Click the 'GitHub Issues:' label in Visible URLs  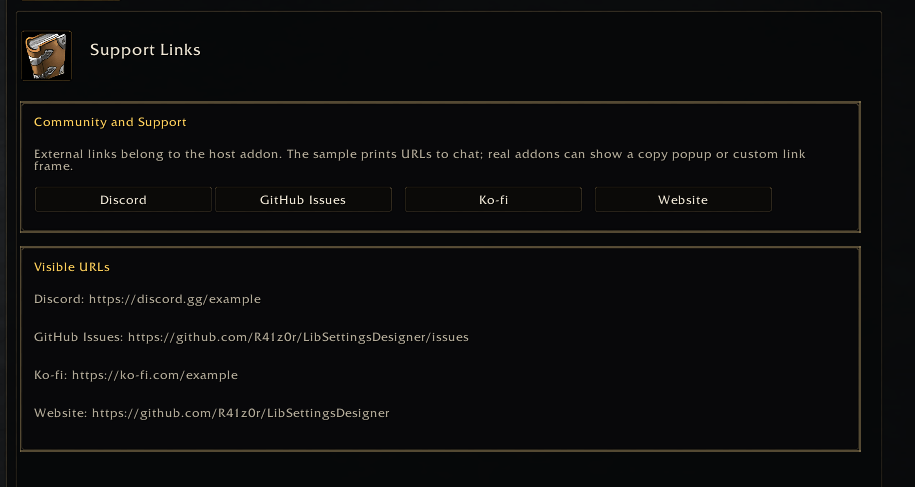pyautogui.click(x=79, y=337)
